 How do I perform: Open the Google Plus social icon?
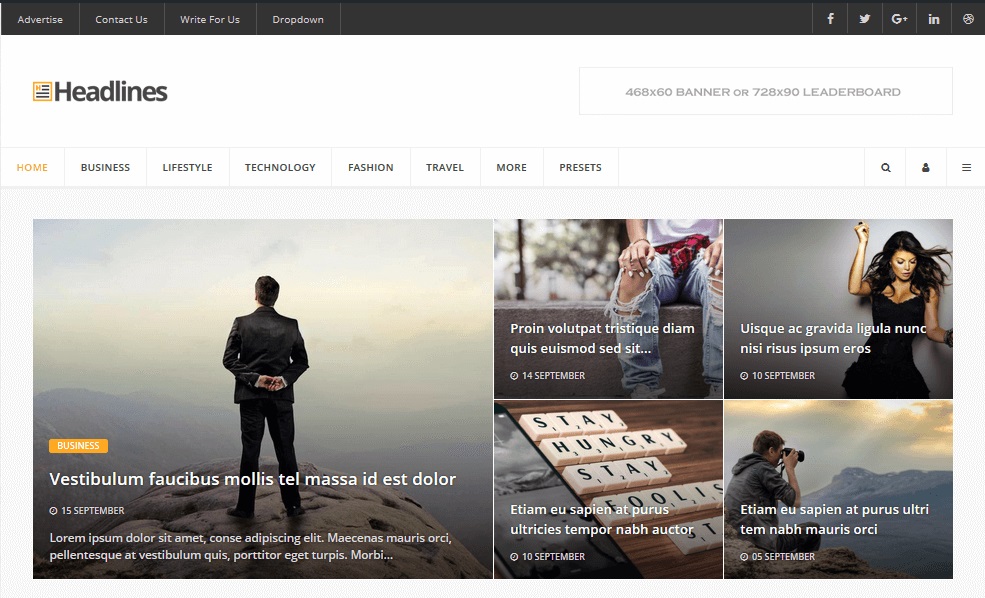(x=899, y=19)
